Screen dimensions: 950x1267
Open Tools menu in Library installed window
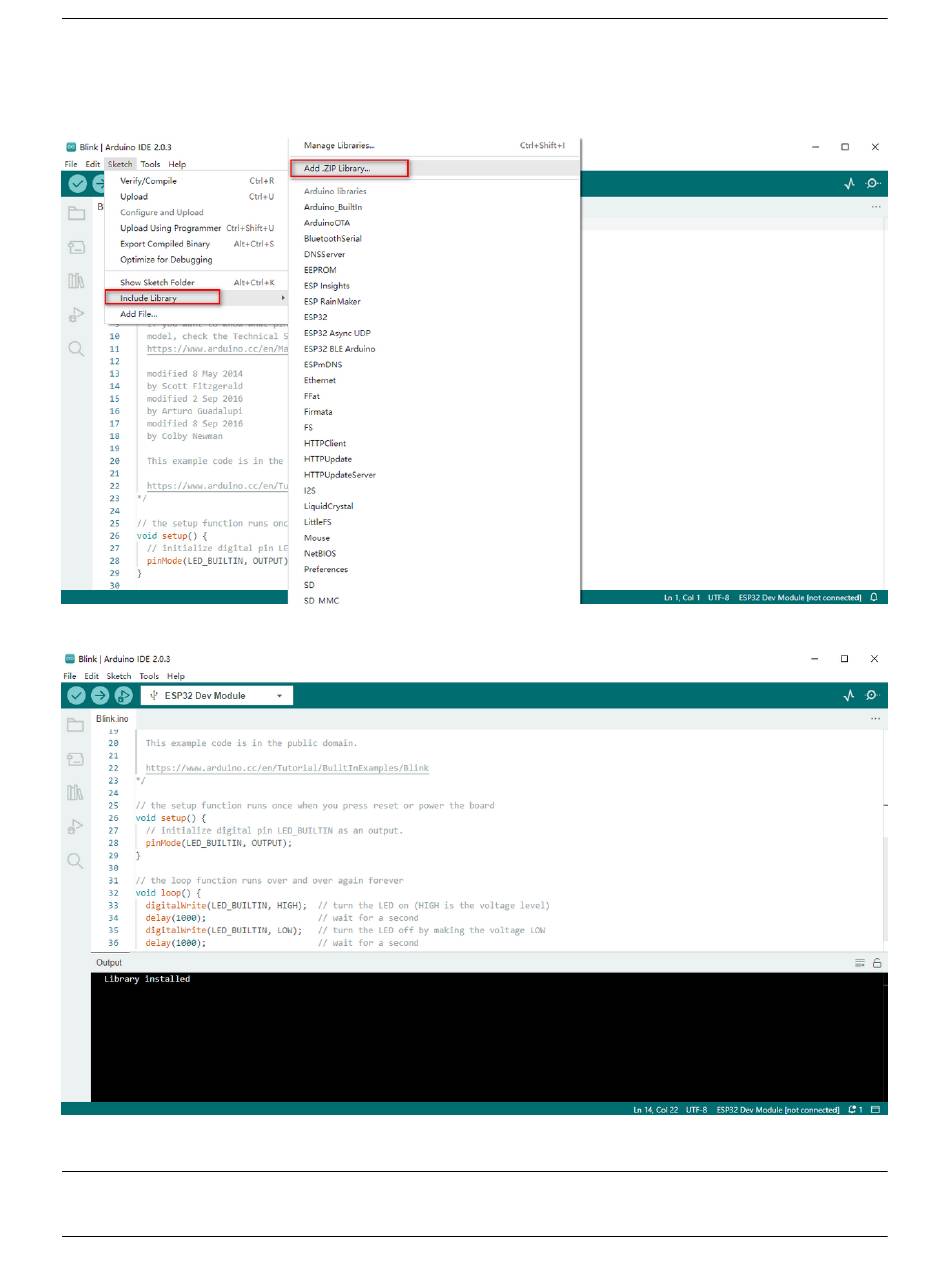coord(150,676)
